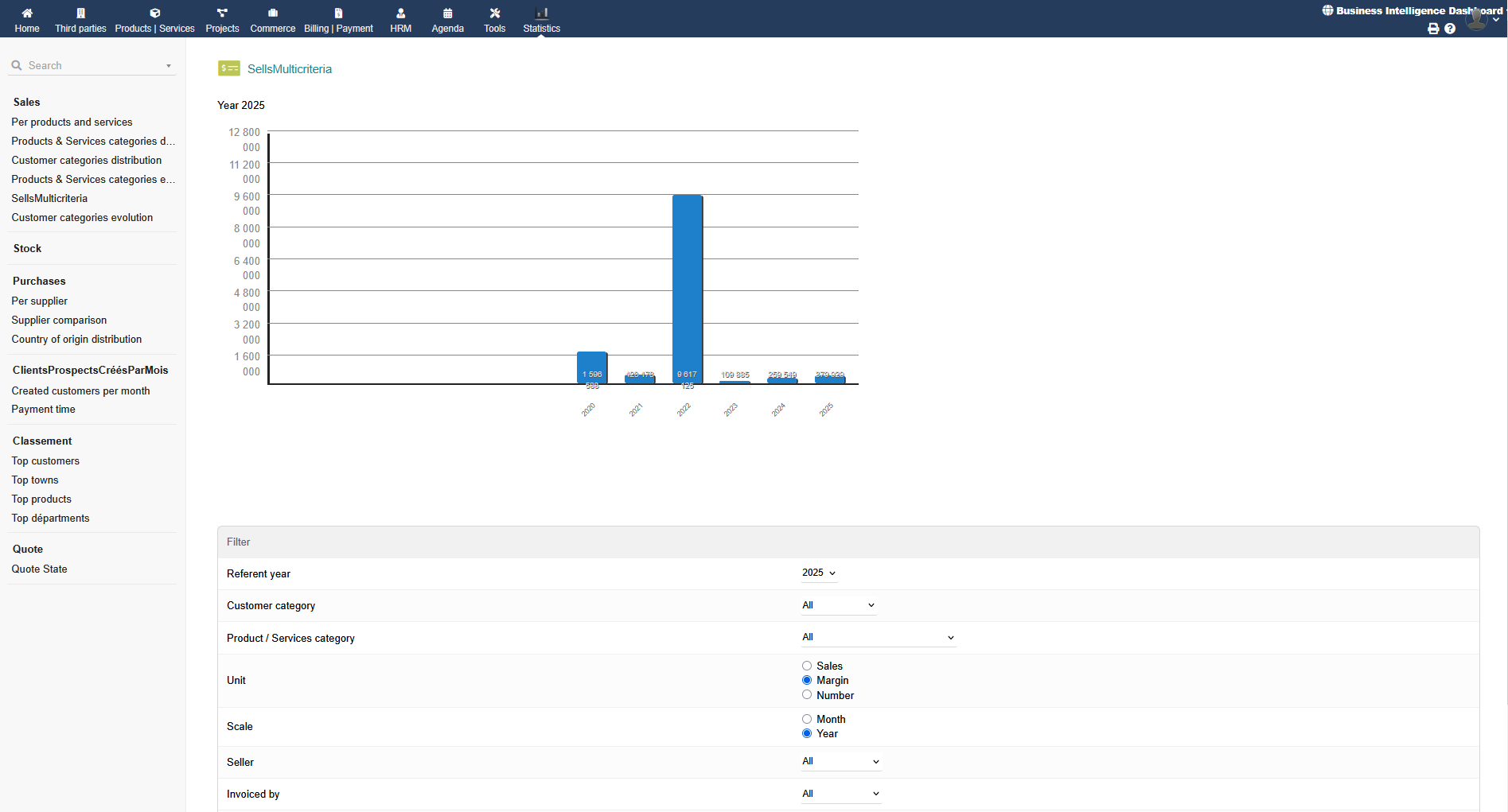Switch scale to Month
The height and width of the screenshot is (812, 1508).
[807, 719]
